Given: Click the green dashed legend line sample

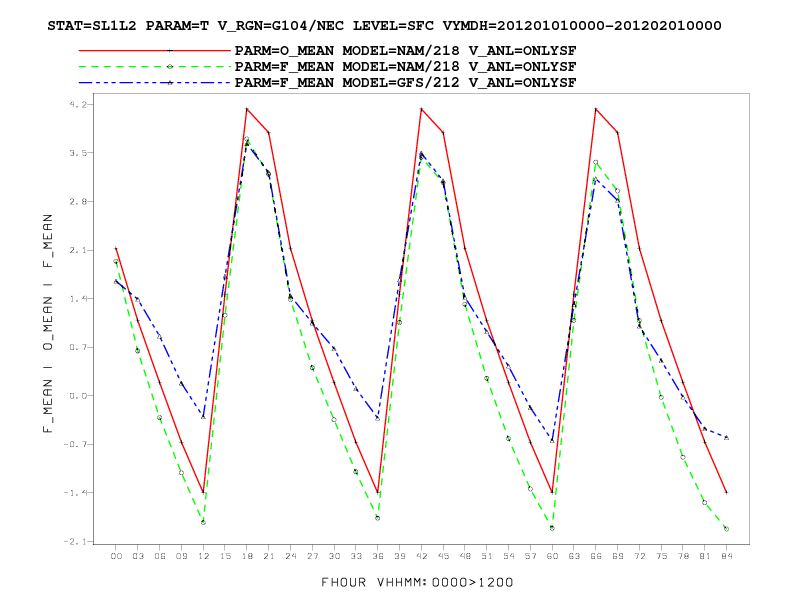Looking at the screenshot, I should [155, 67].
